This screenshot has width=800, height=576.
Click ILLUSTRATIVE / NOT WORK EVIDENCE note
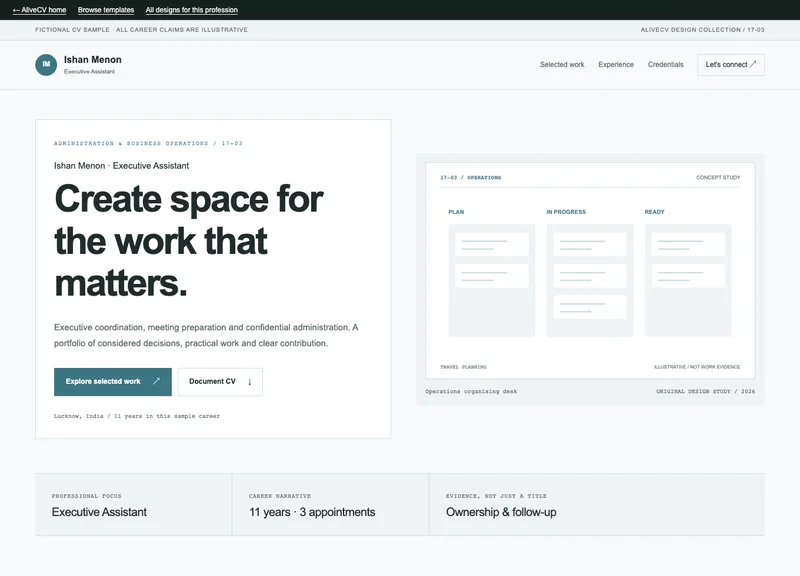[x=696, y=367]
